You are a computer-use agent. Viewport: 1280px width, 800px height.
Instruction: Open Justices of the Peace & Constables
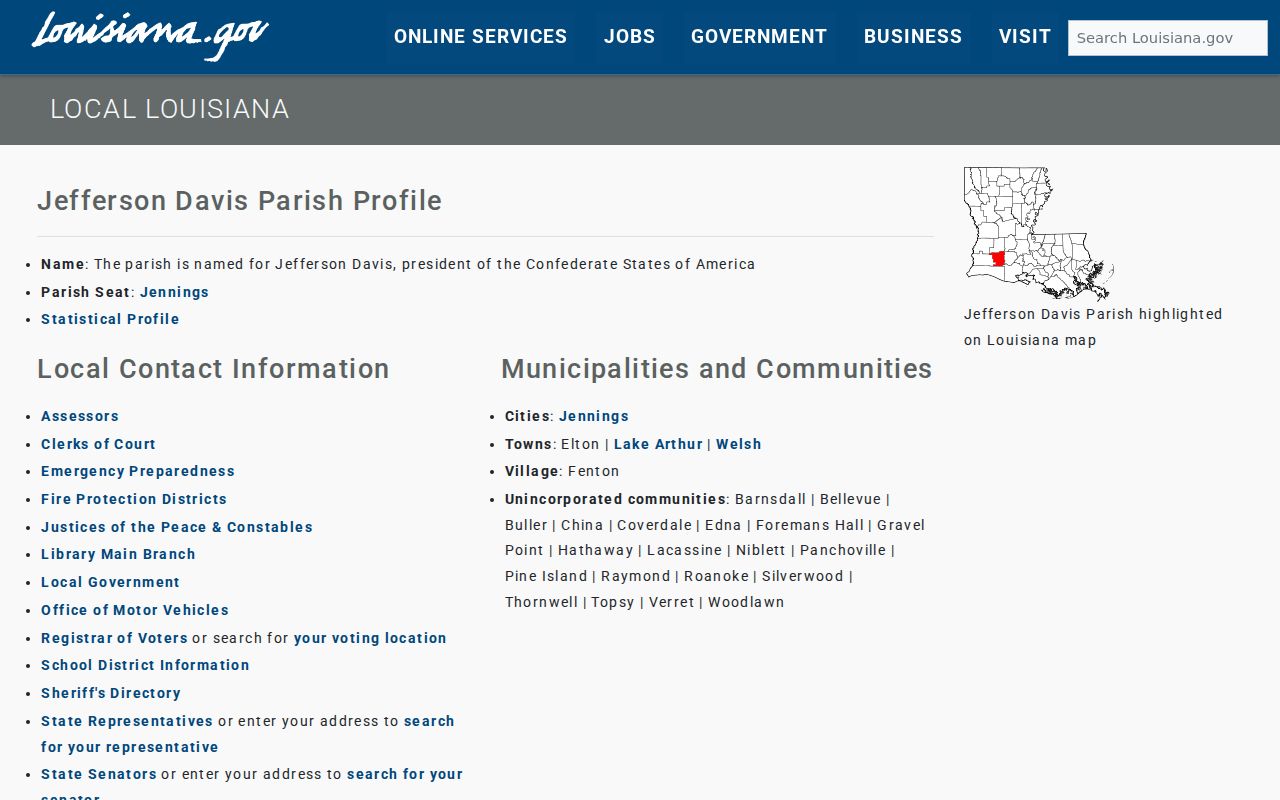tap(177, 527)
